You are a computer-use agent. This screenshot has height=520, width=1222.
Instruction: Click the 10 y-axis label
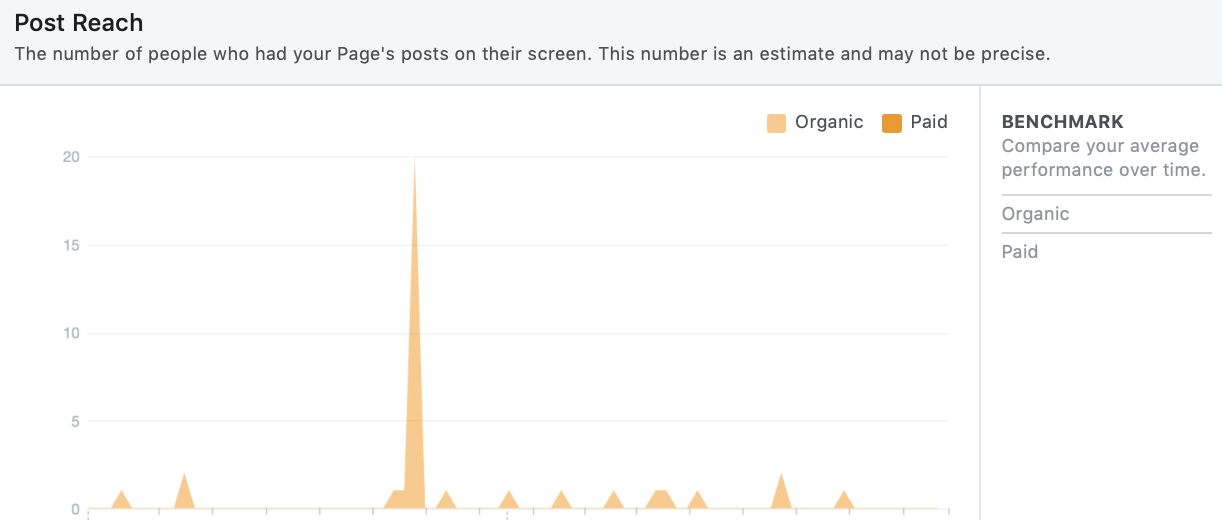(70, 333)
